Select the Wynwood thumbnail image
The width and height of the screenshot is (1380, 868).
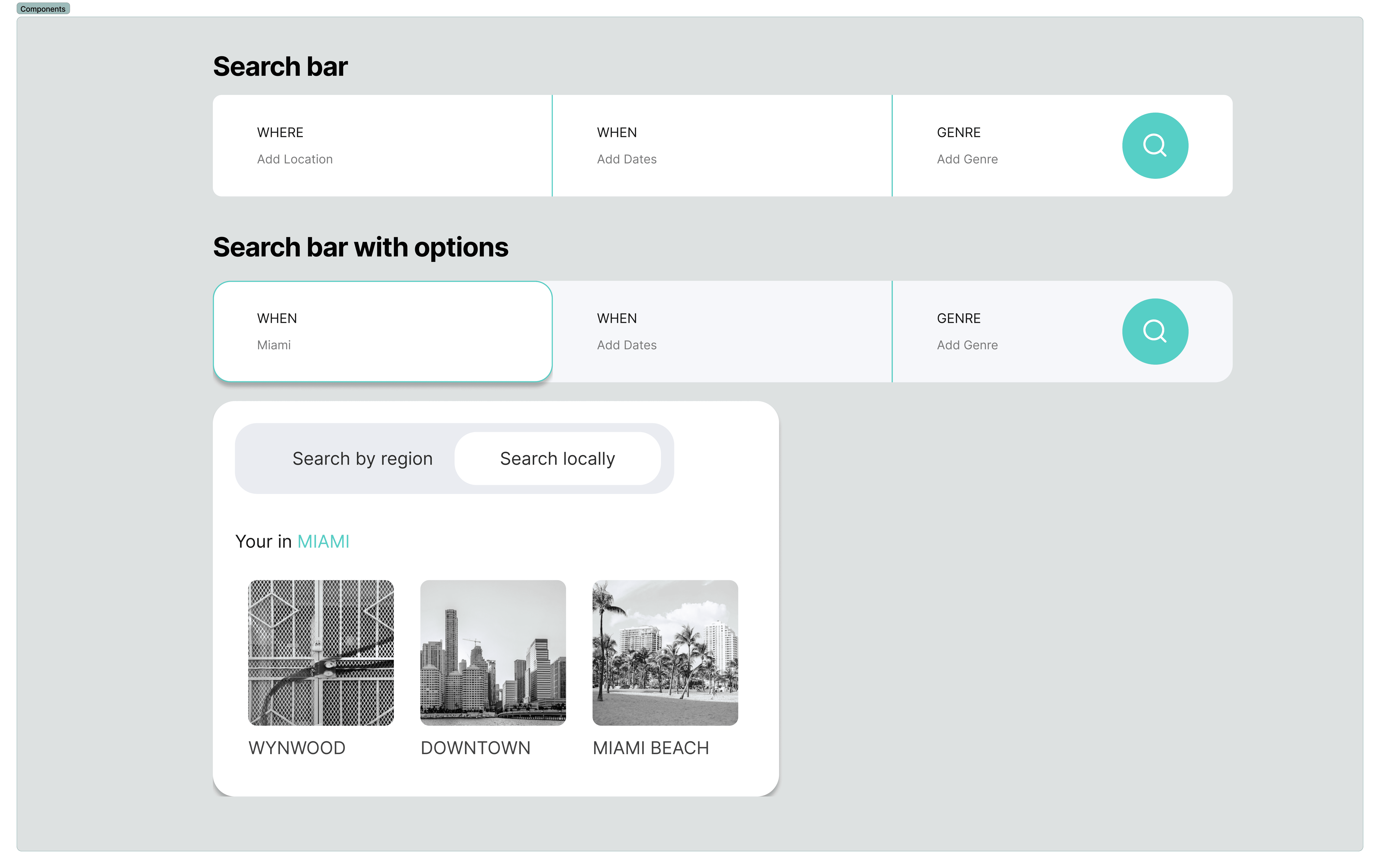321,653
